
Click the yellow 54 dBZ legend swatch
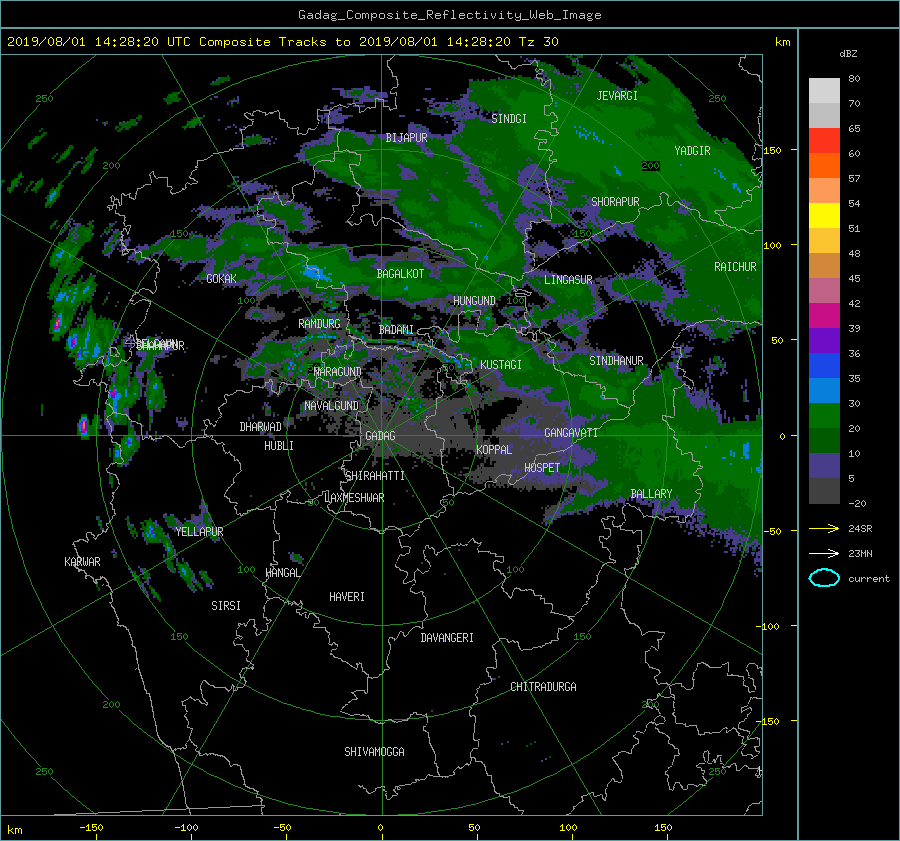click(x=824, y=216)
